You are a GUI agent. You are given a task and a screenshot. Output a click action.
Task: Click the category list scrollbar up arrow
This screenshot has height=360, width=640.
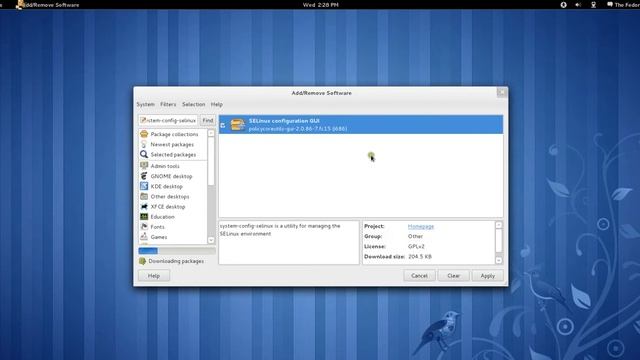pyautogui.click(x=211, y=133)
